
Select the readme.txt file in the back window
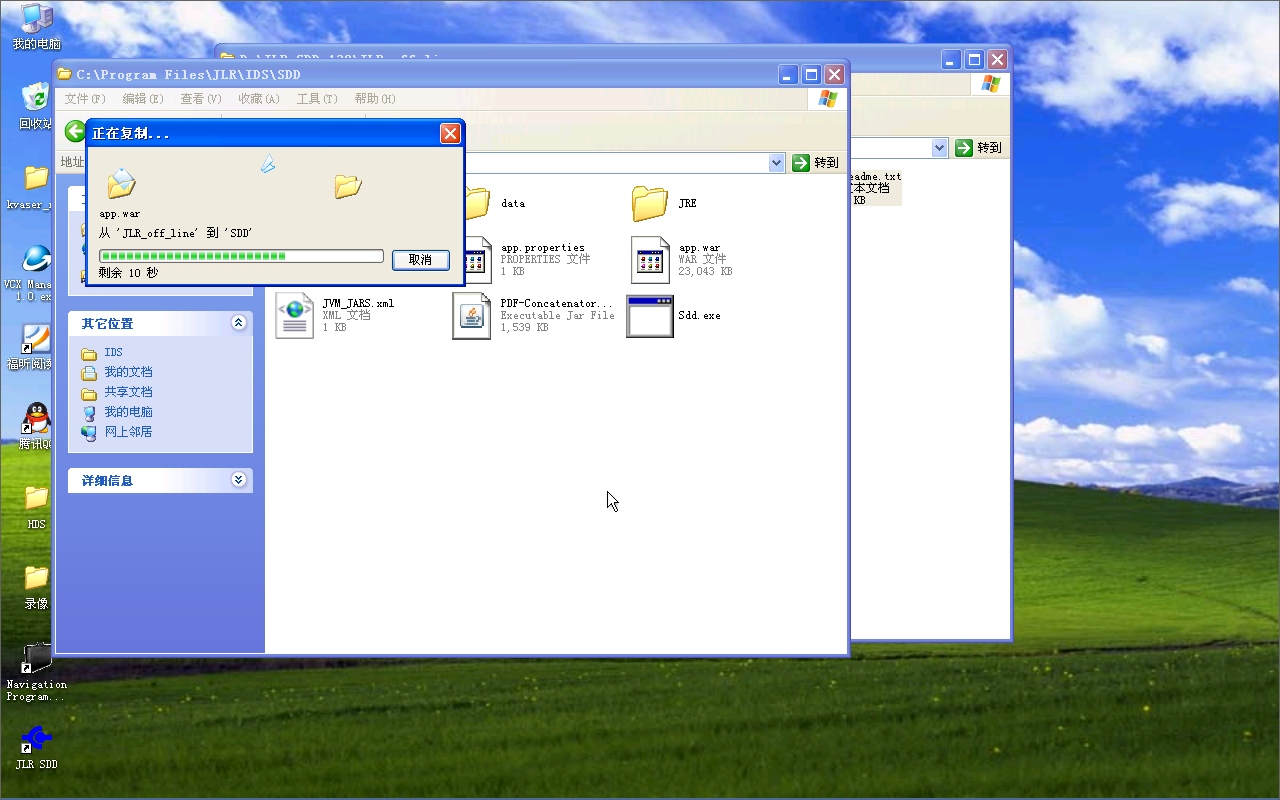click(x=875, y=188)
